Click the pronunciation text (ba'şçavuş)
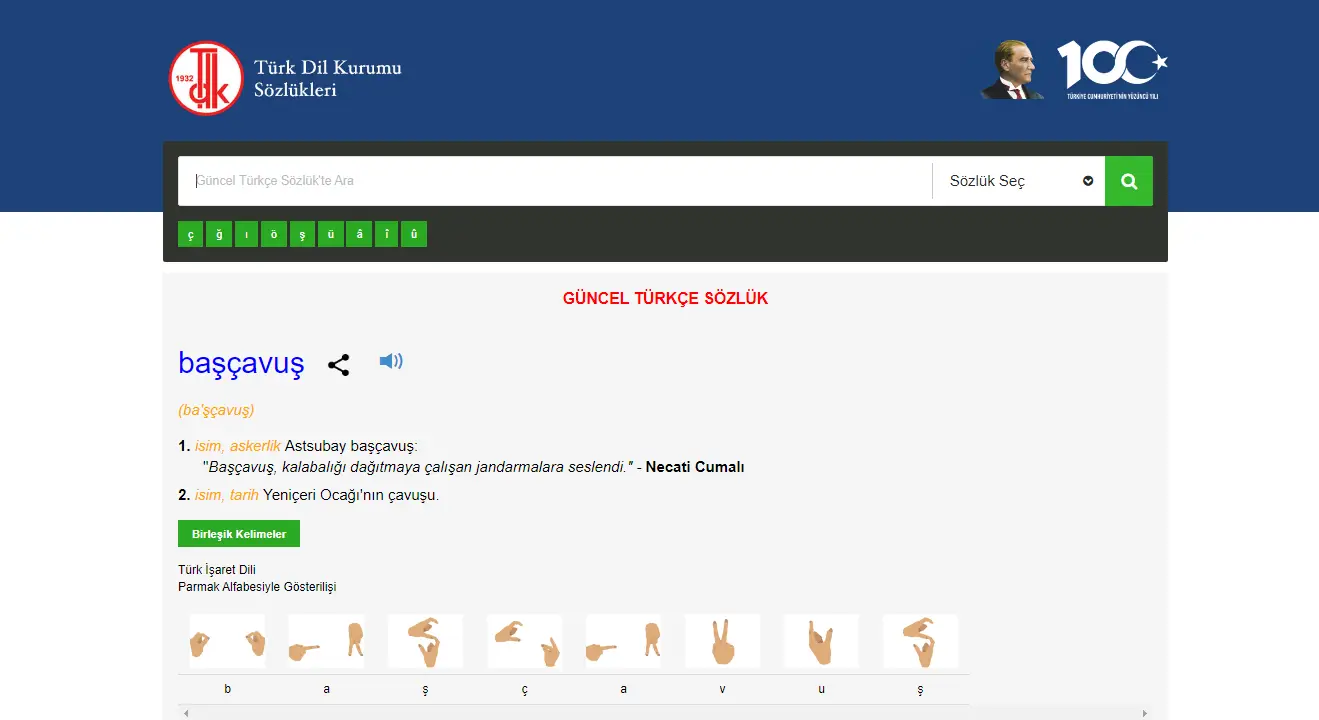The width and height of the screenshot is (1319, 720). pos(216,410)
